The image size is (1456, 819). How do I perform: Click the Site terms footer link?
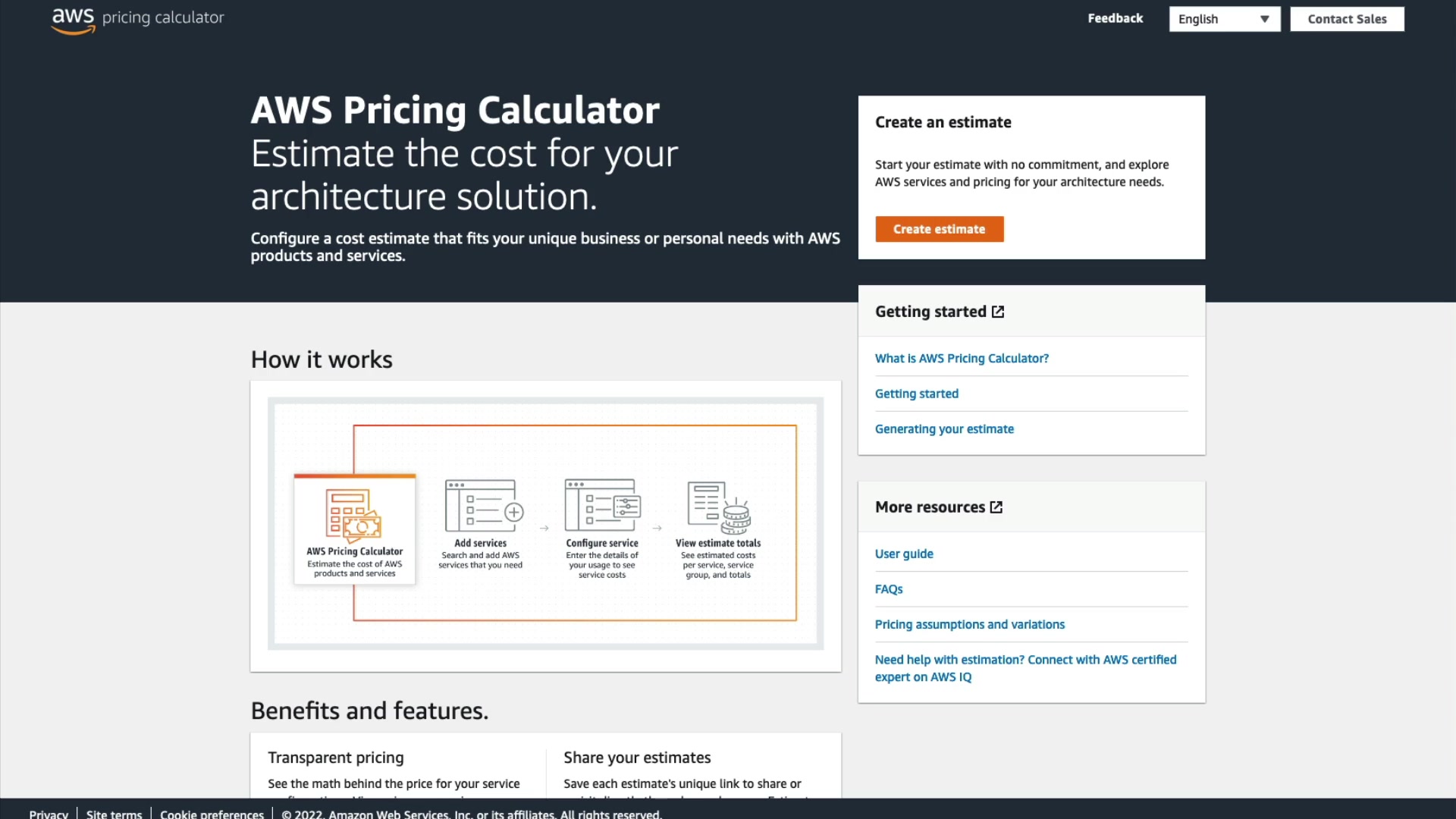[x=114, y=814]
